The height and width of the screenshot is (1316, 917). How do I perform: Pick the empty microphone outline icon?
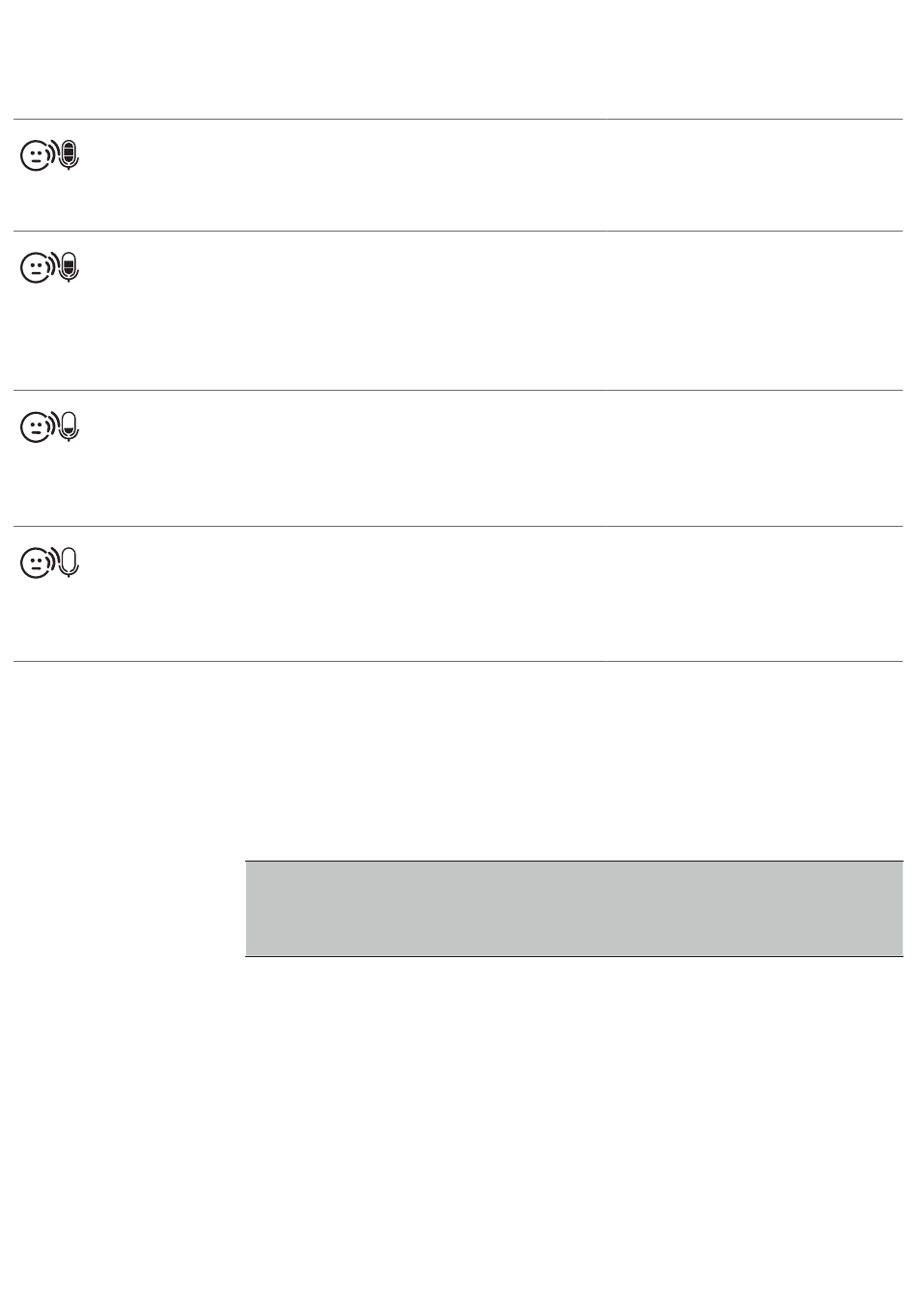(69, 562)
